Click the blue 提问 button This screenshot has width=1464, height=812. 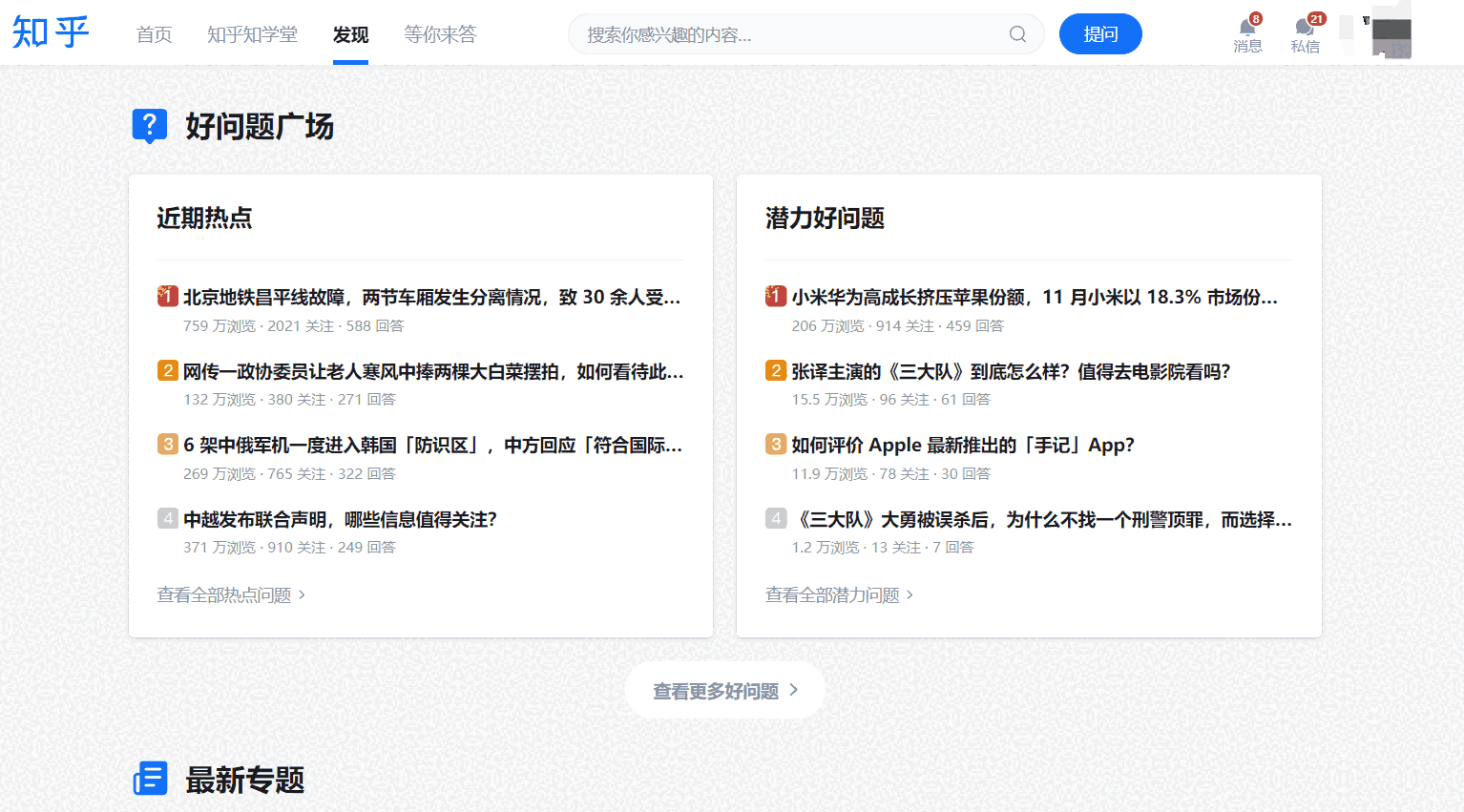1100,33
